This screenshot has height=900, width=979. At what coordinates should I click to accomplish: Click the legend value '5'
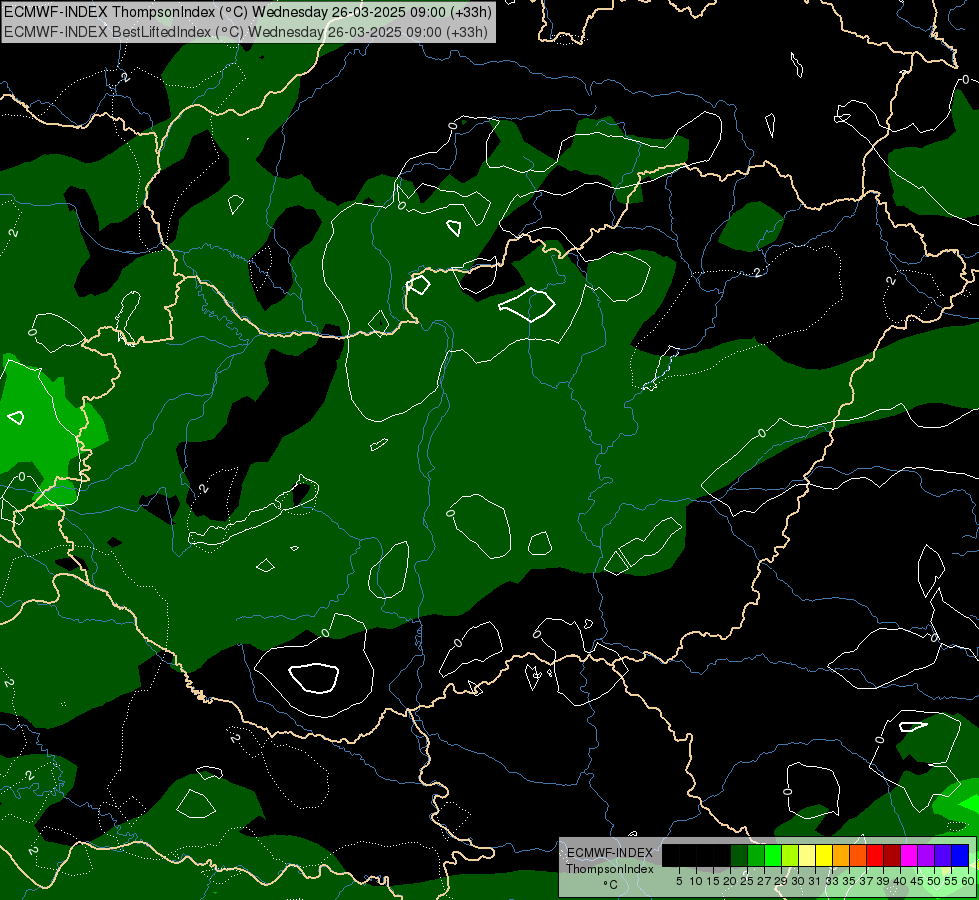tap(679, 881)
